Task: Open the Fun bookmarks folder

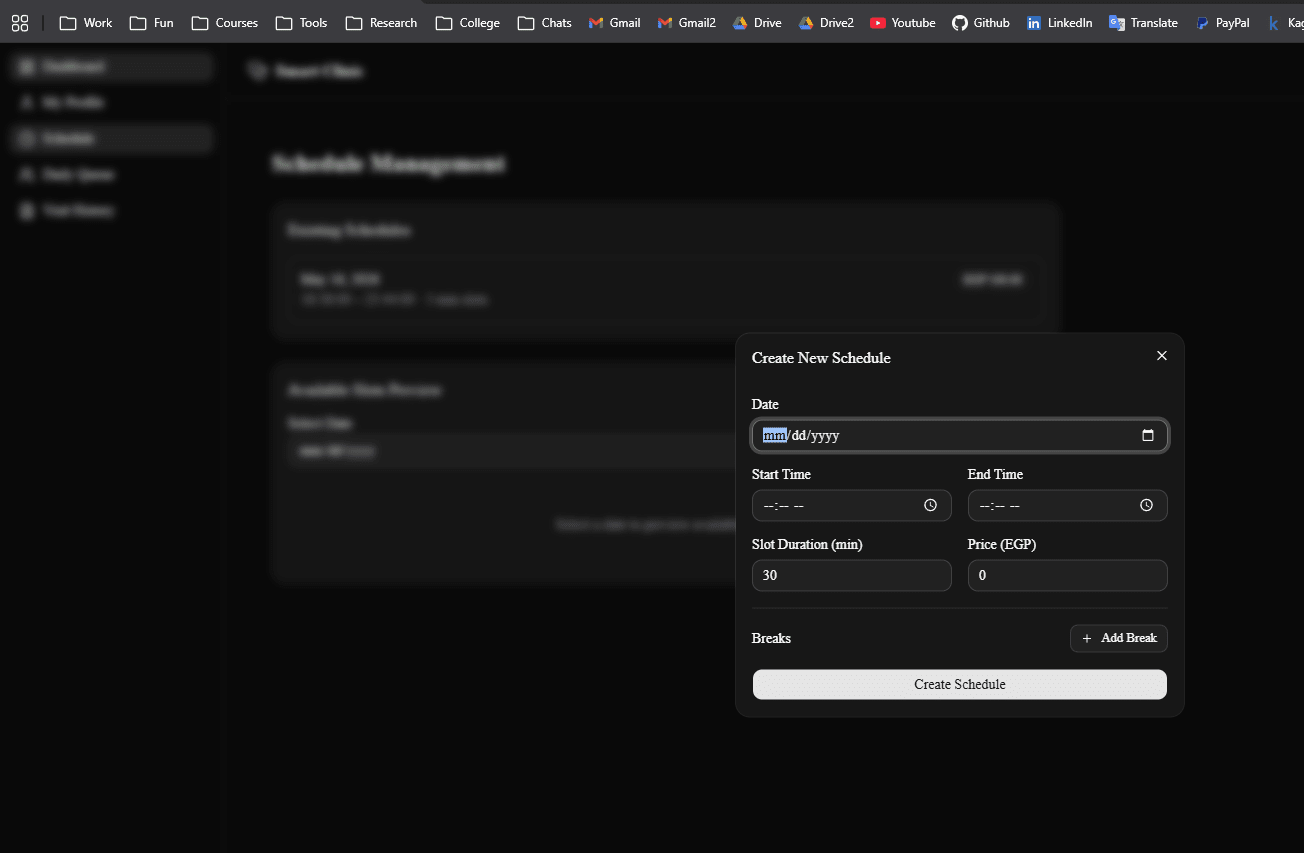Action: click(x=152, y=23)
